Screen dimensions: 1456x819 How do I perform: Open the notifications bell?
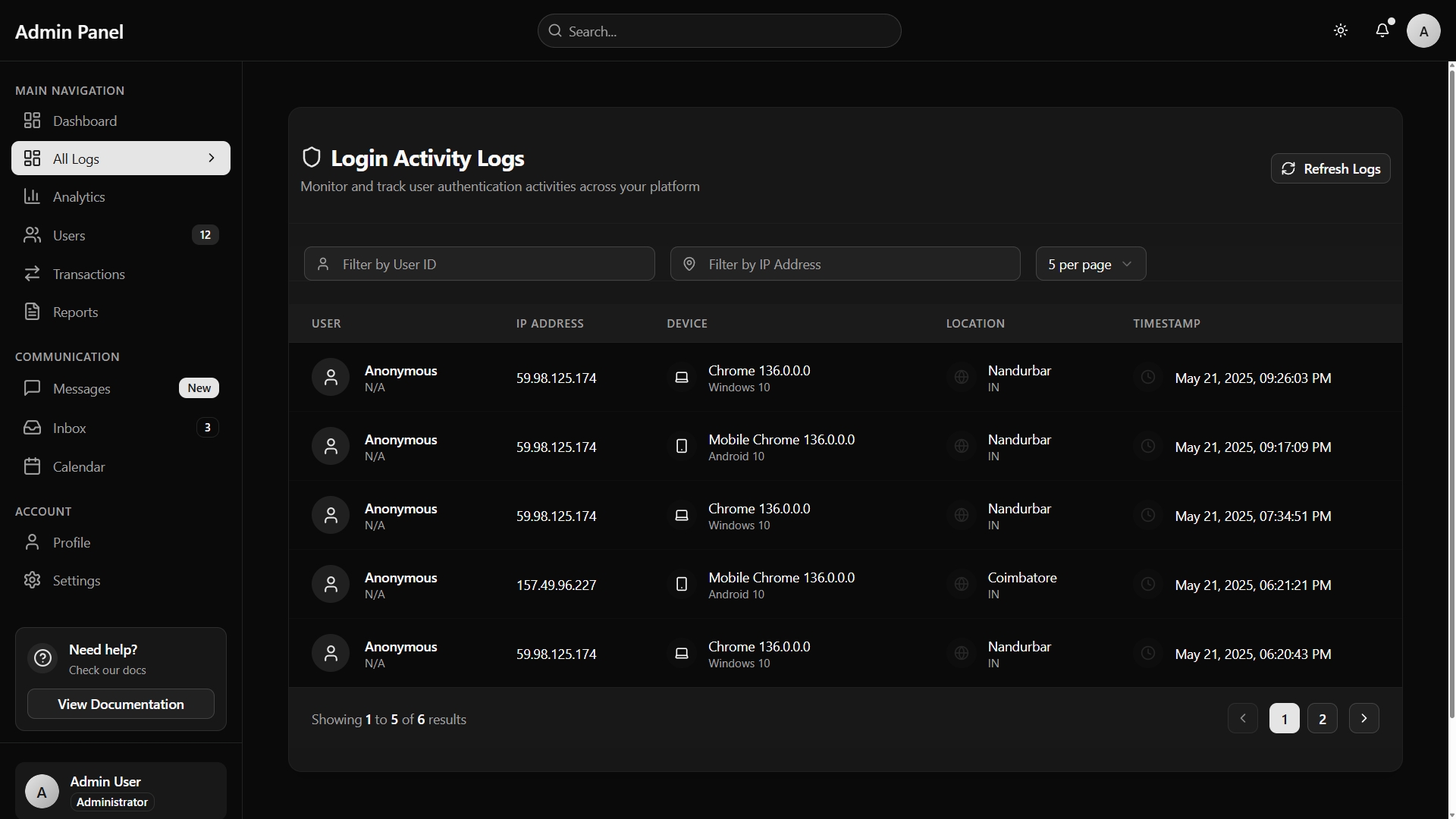tap(1382, 30)
